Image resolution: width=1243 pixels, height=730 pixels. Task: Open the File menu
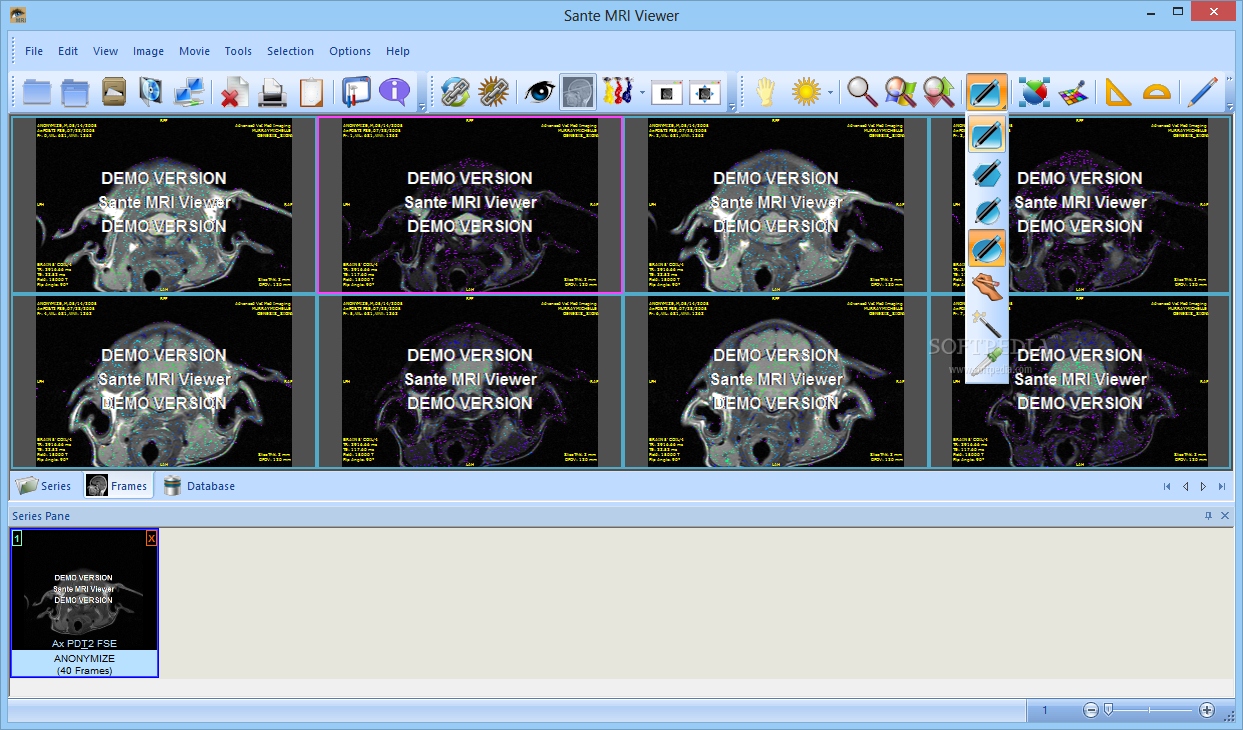point(34,51)
